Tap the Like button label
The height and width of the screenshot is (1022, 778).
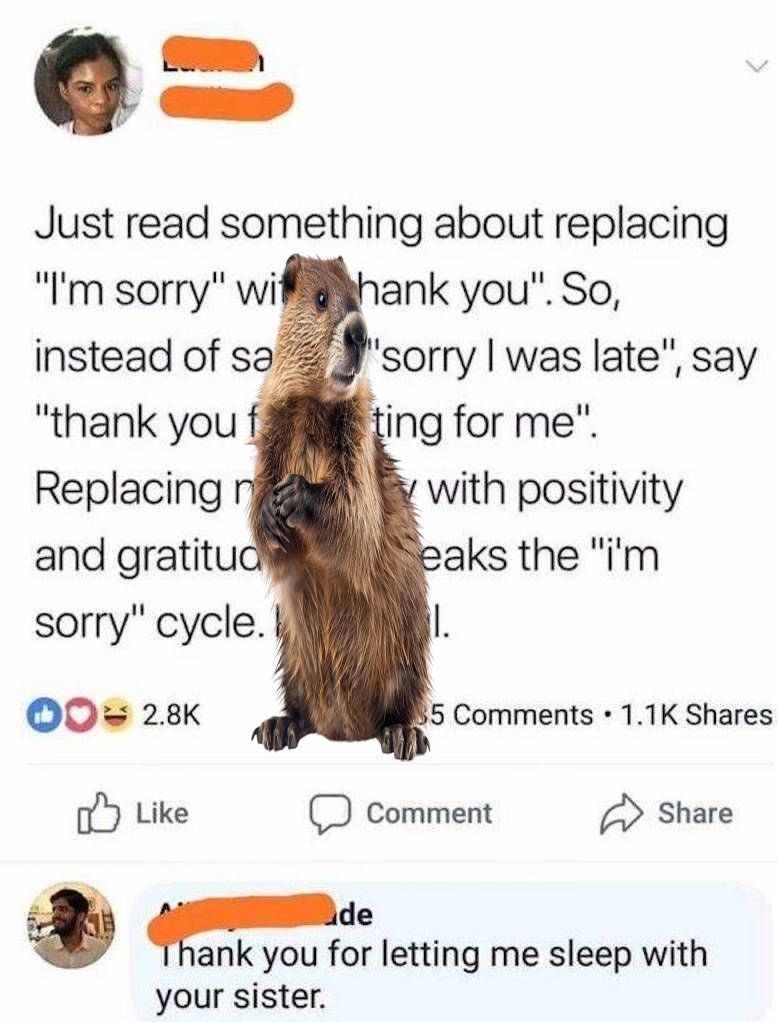pyautogui.click(x=162, y=813)
